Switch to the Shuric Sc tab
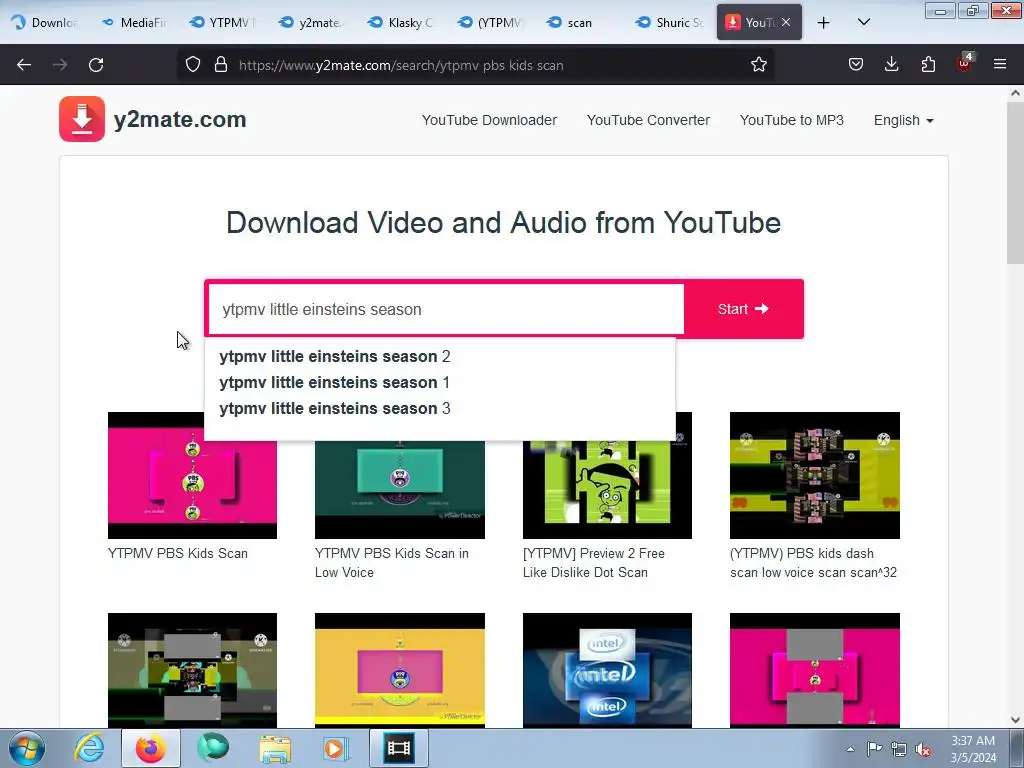Screen dimensions: 1024x768 (x=669, y=22)
